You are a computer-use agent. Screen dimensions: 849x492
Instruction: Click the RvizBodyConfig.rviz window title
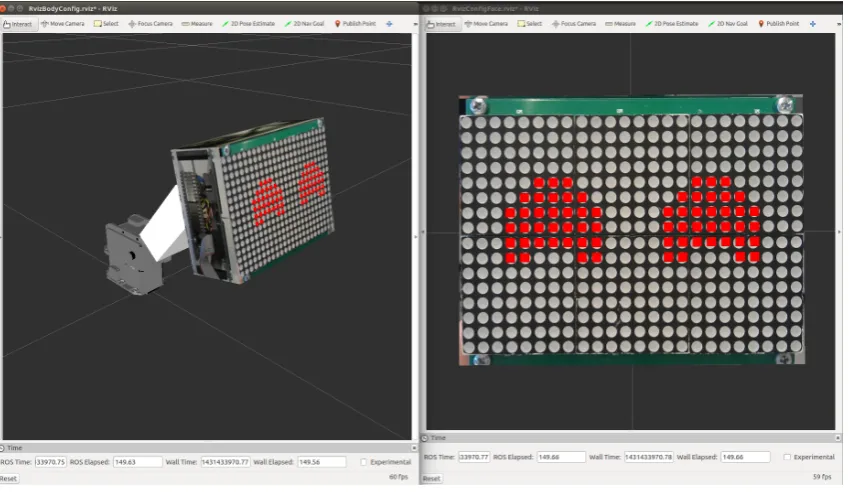(73, 9)
